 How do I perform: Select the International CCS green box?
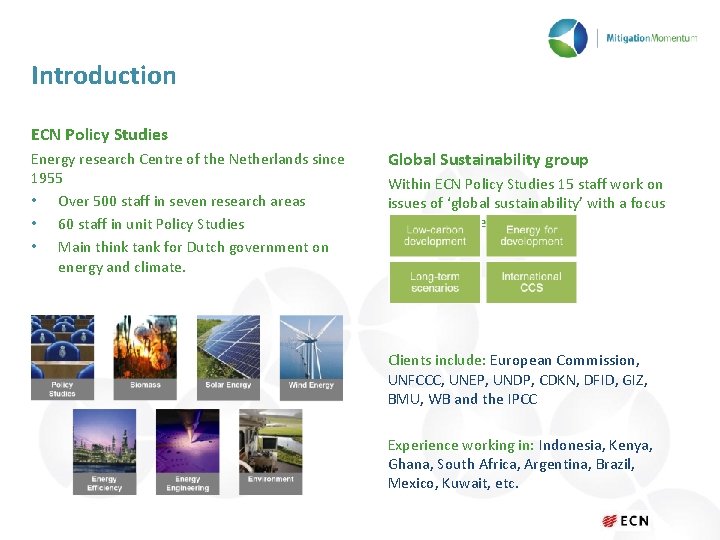pos(531,282)
